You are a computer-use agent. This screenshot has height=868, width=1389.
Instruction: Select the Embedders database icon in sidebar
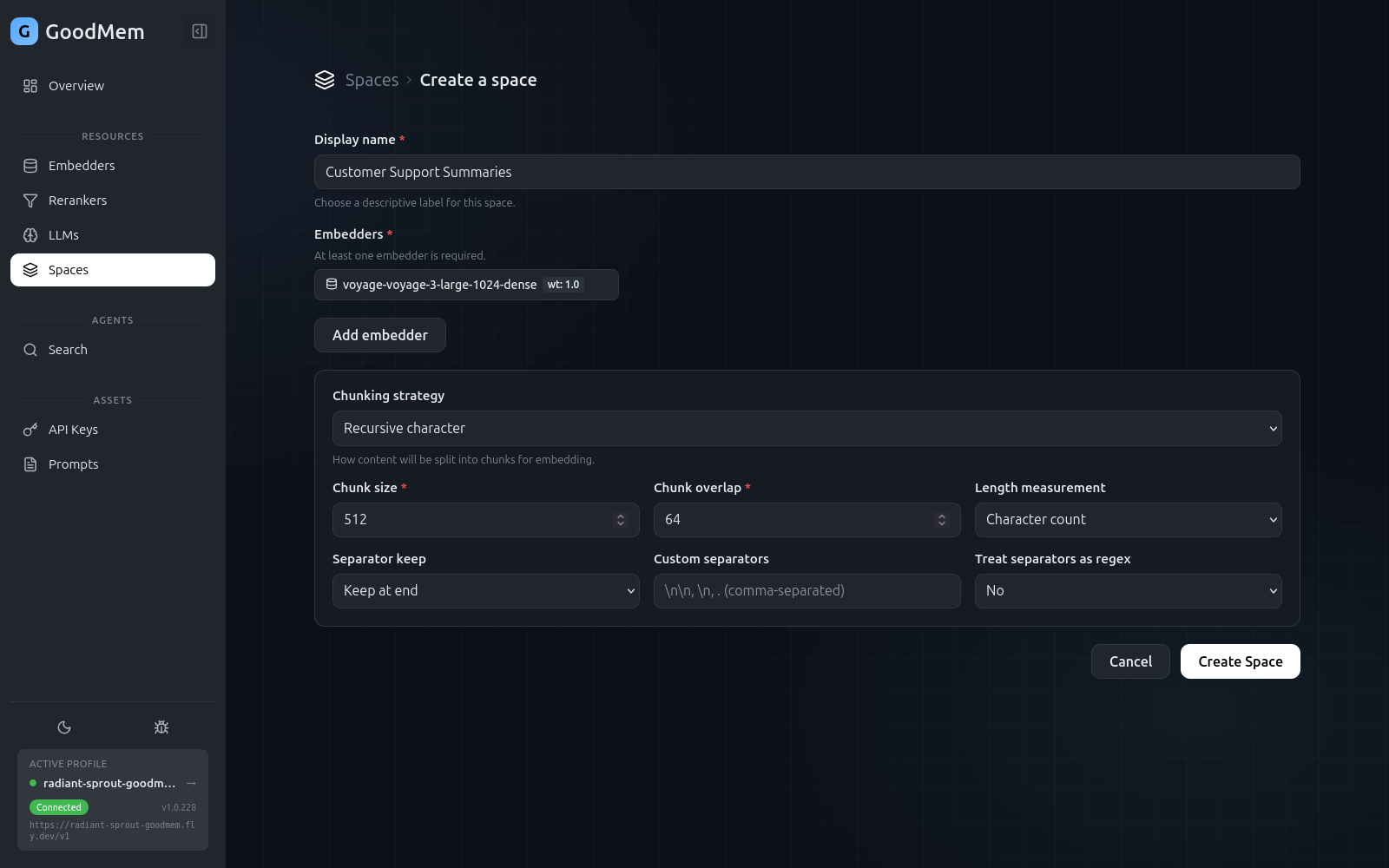[x=30, y=165]
